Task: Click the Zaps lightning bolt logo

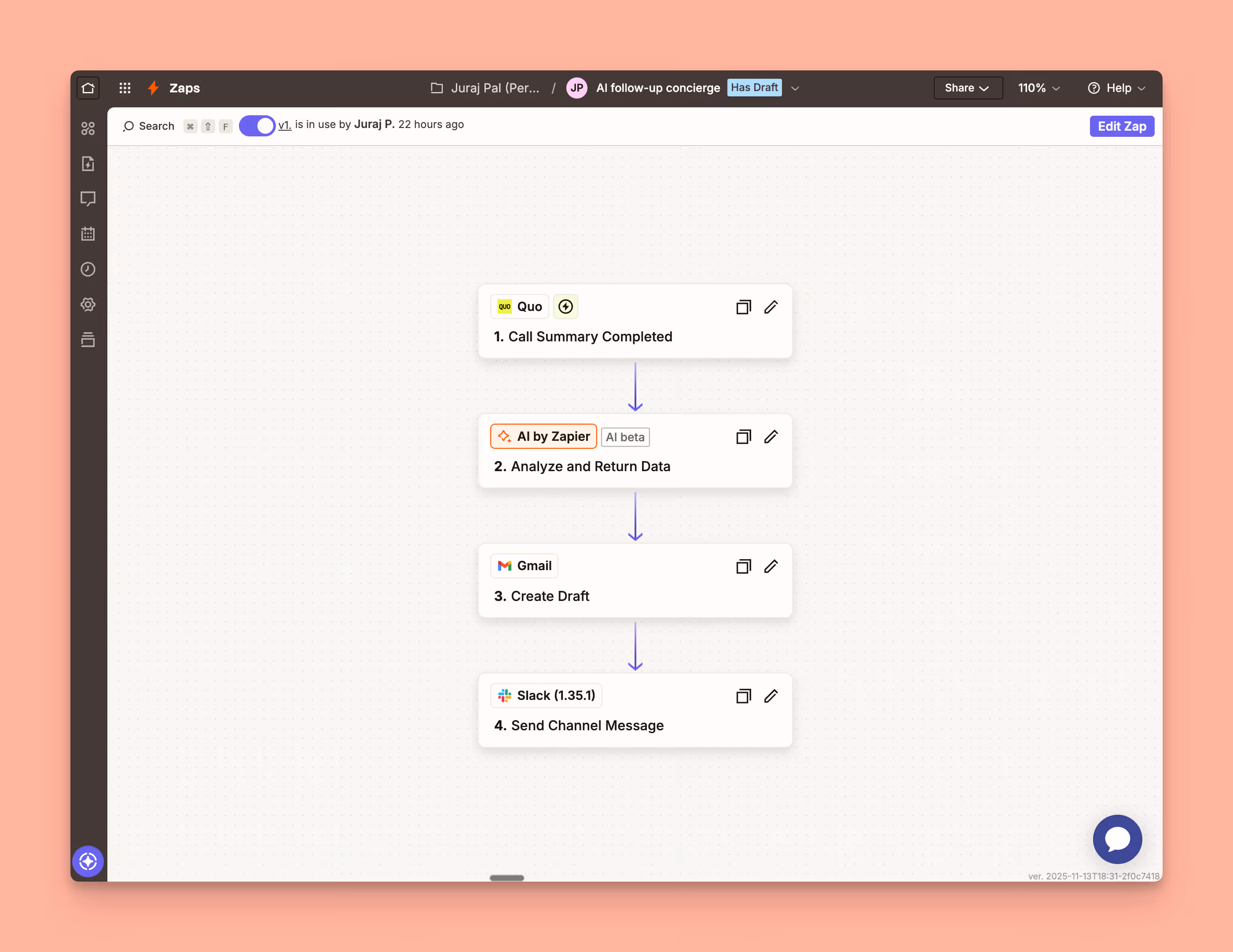Action: coord(153,88)
